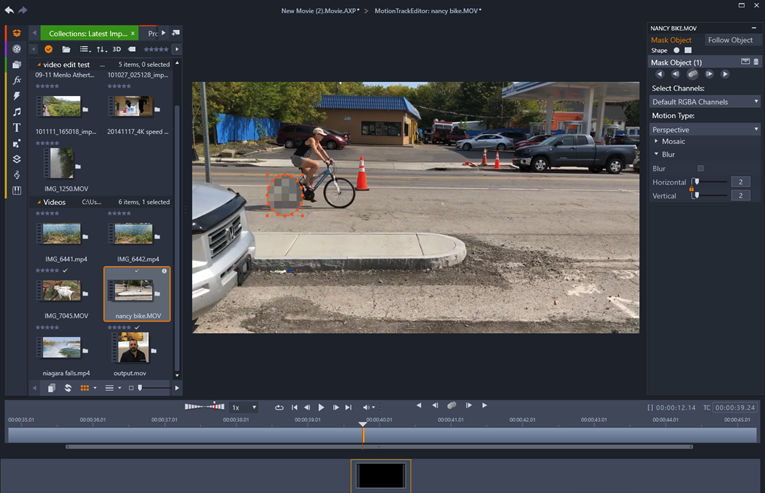Delete Mask Object (1) with trash icon
765x493 pixels.
click(756, 62)
